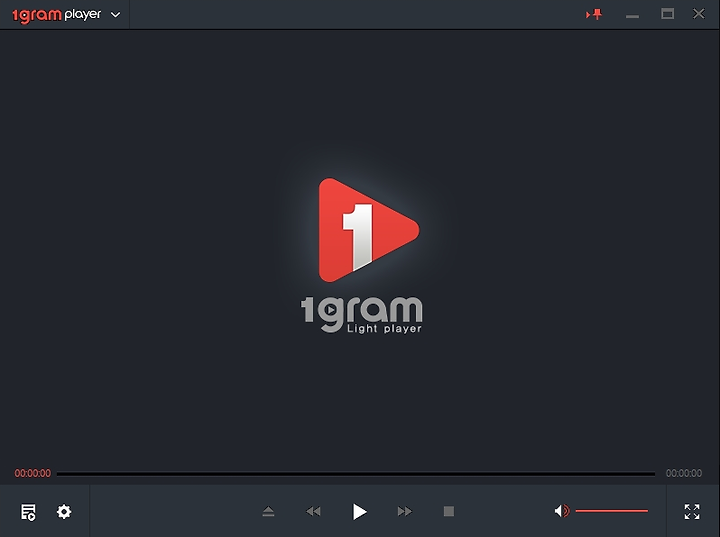Click the rewind button
Screen dimensions: 720x537
[313, 511]
